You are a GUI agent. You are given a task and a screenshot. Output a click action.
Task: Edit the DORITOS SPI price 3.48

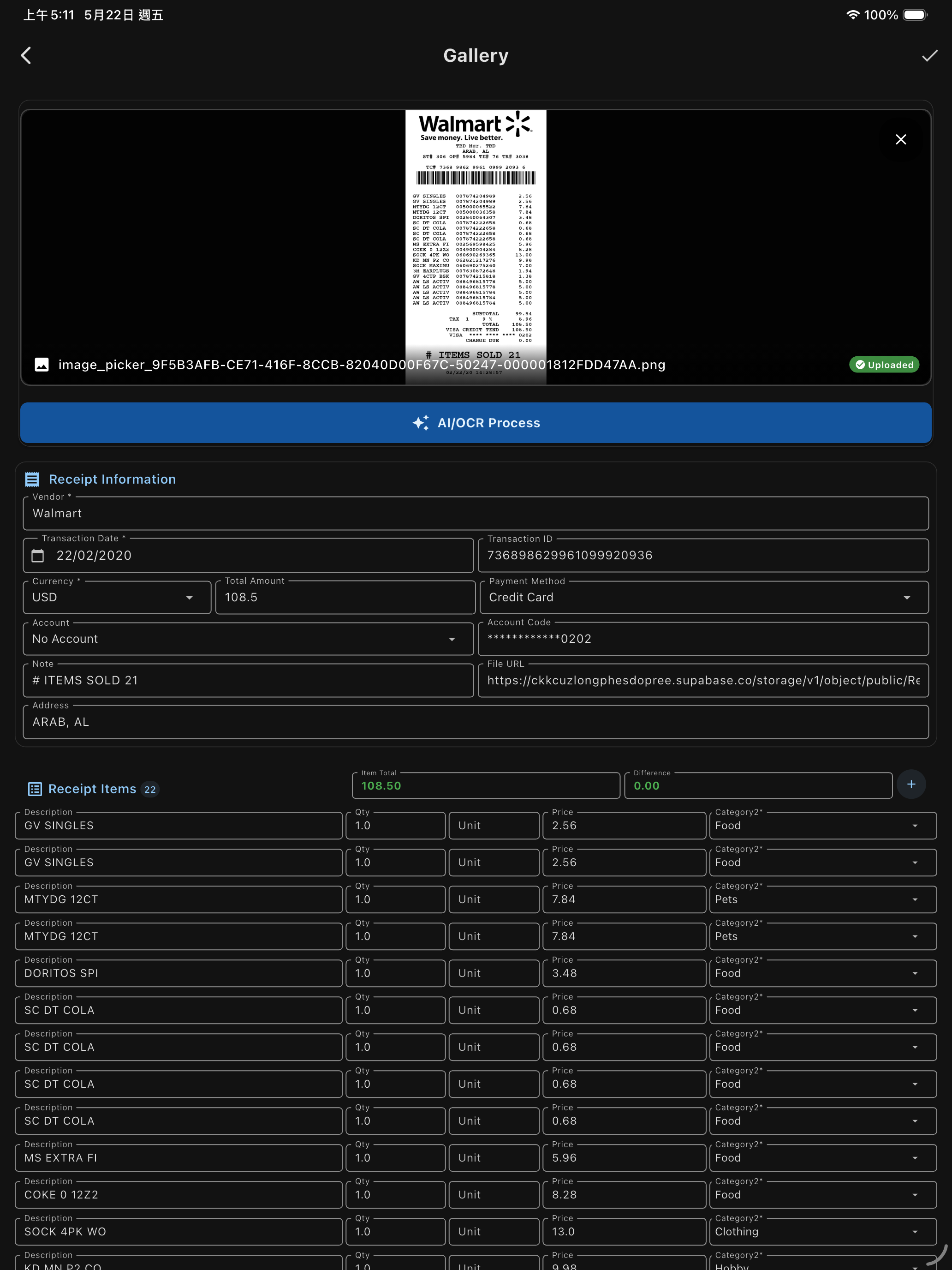click(x=625, y=973)
